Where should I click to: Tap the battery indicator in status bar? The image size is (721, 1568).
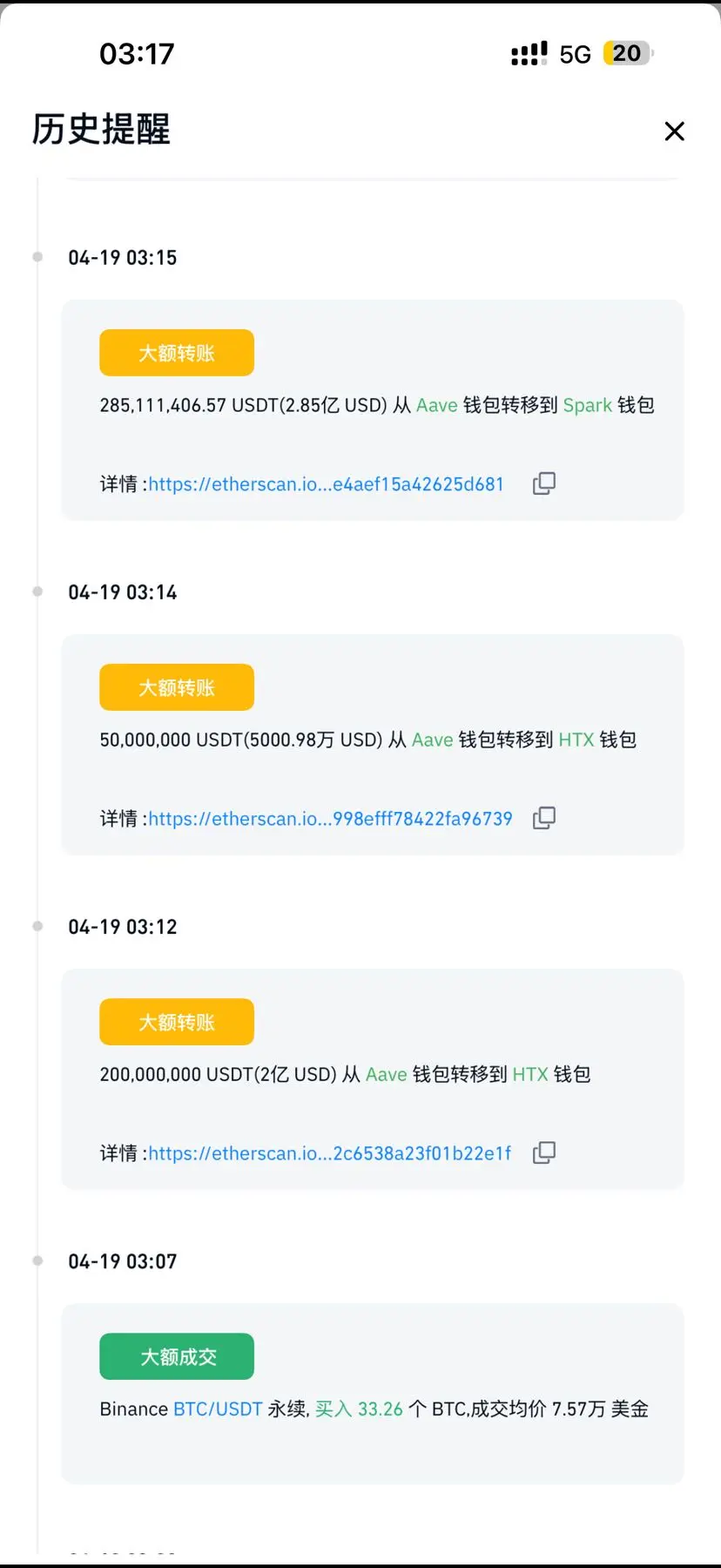click(x=628, y=54)
